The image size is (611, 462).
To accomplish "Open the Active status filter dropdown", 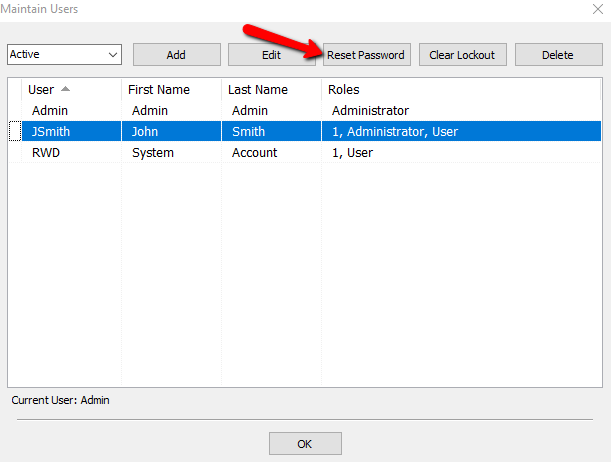I will click(64, 54).
